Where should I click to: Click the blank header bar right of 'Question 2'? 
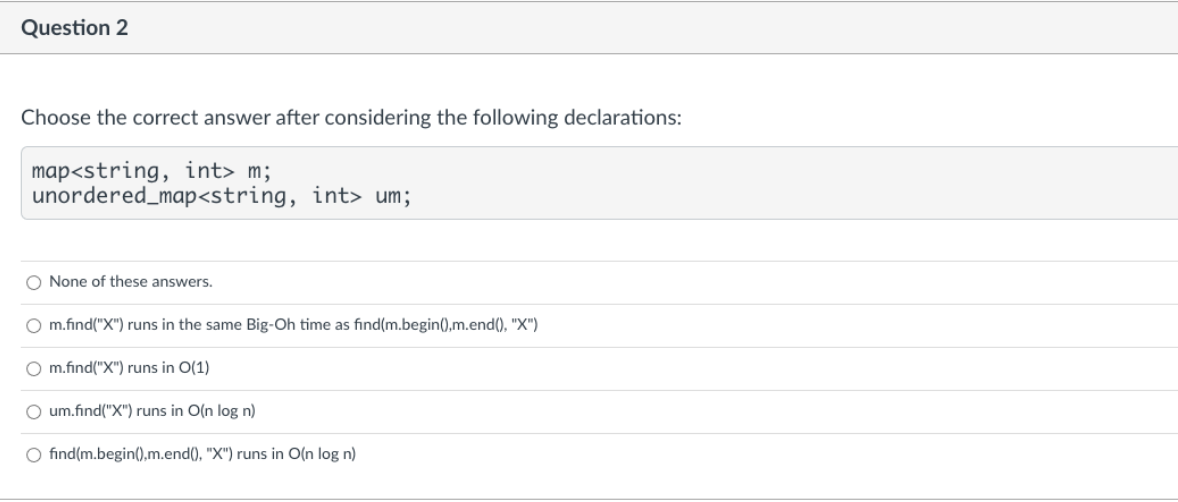(x=650, y=28)
